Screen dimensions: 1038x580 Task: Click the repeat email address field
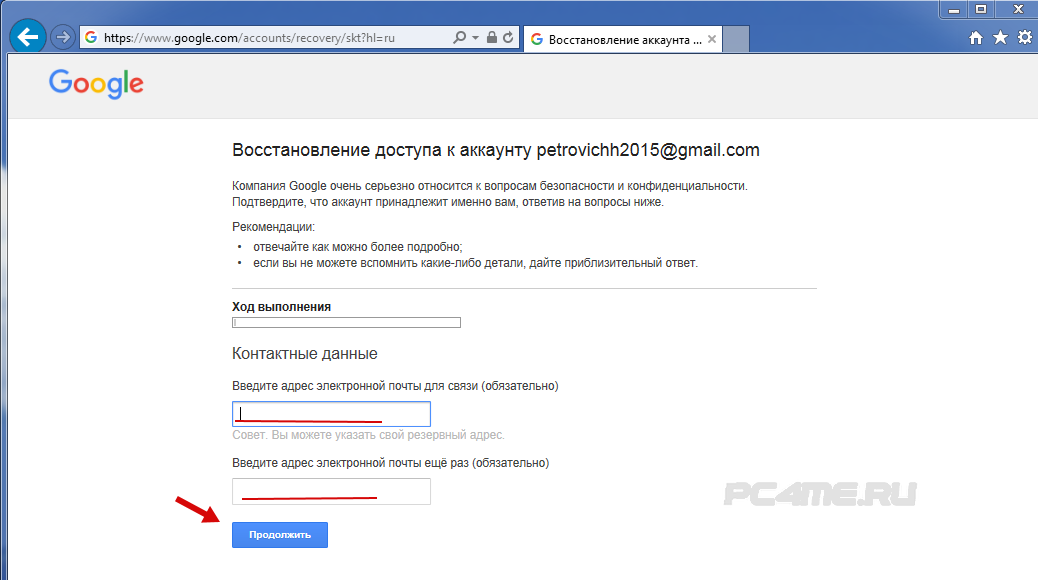click(x=331, y=491)
